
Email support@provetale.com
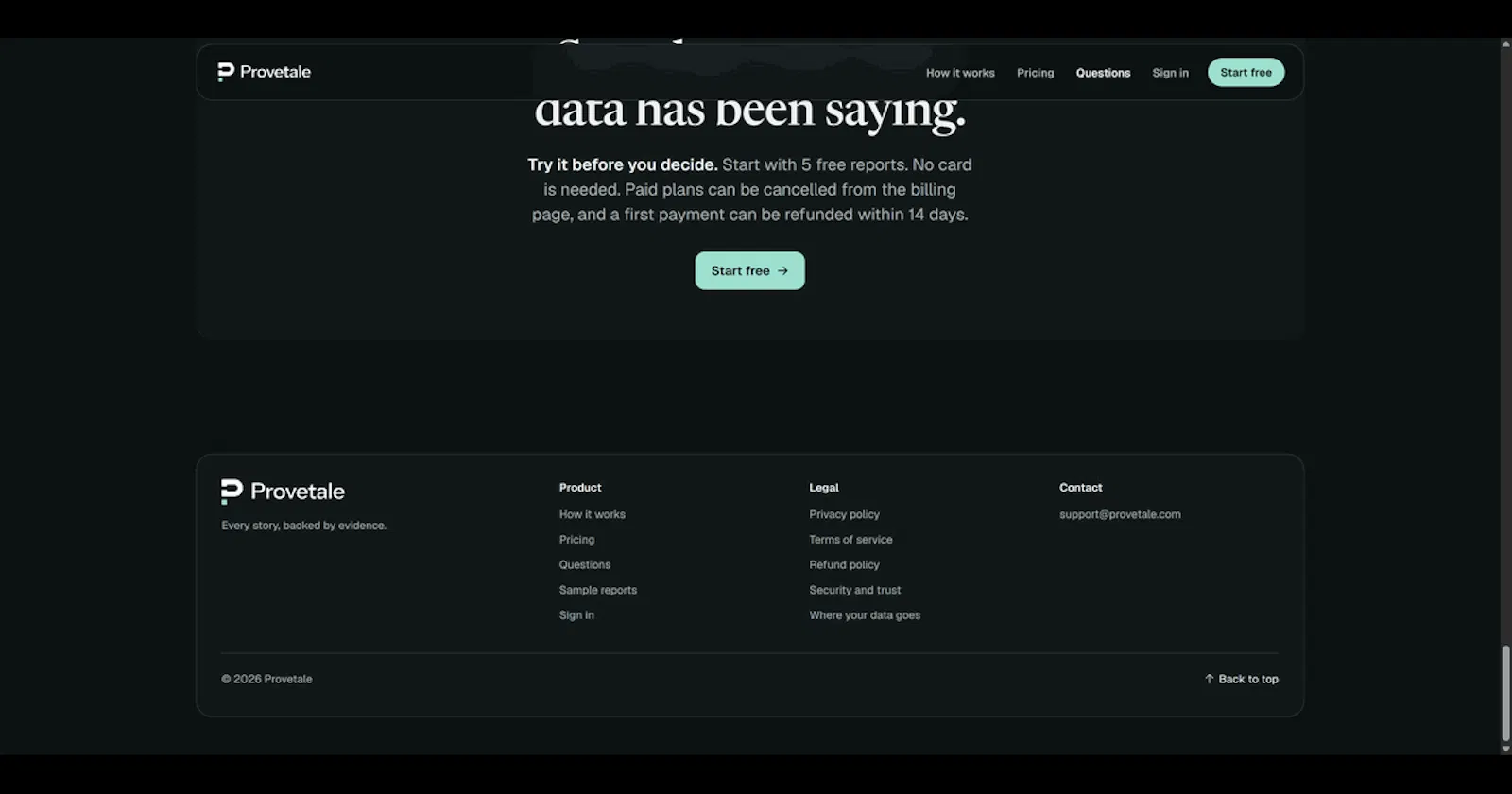click(x=1120, y=514)
